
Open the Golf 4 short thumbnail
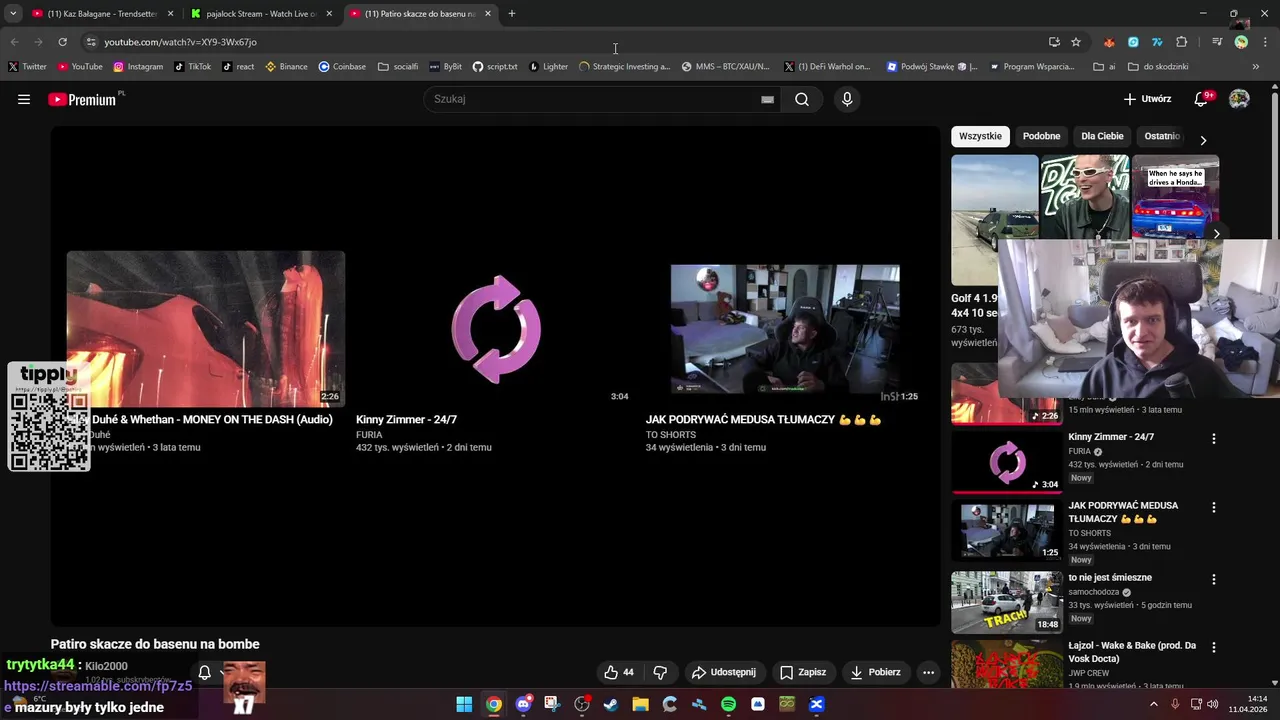(x=994, y=220)
